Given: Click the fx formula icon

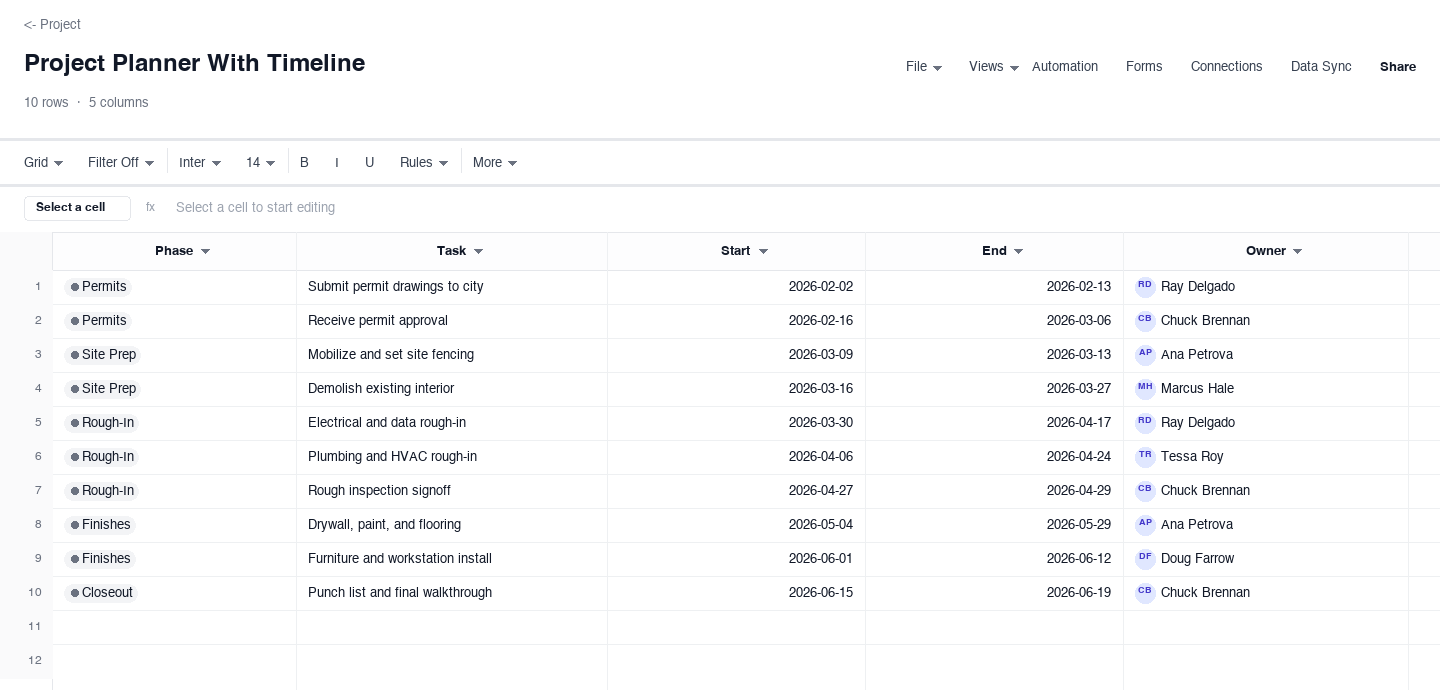Looking at the screenshot, I should (x=151, y=207).
